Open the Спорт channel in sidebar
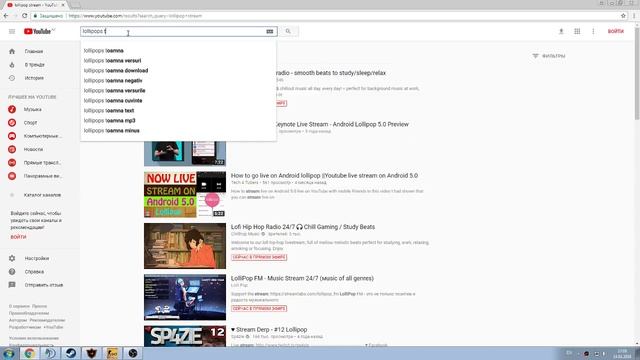The width and height of the screenshot is (640, 360). [40, 122]
